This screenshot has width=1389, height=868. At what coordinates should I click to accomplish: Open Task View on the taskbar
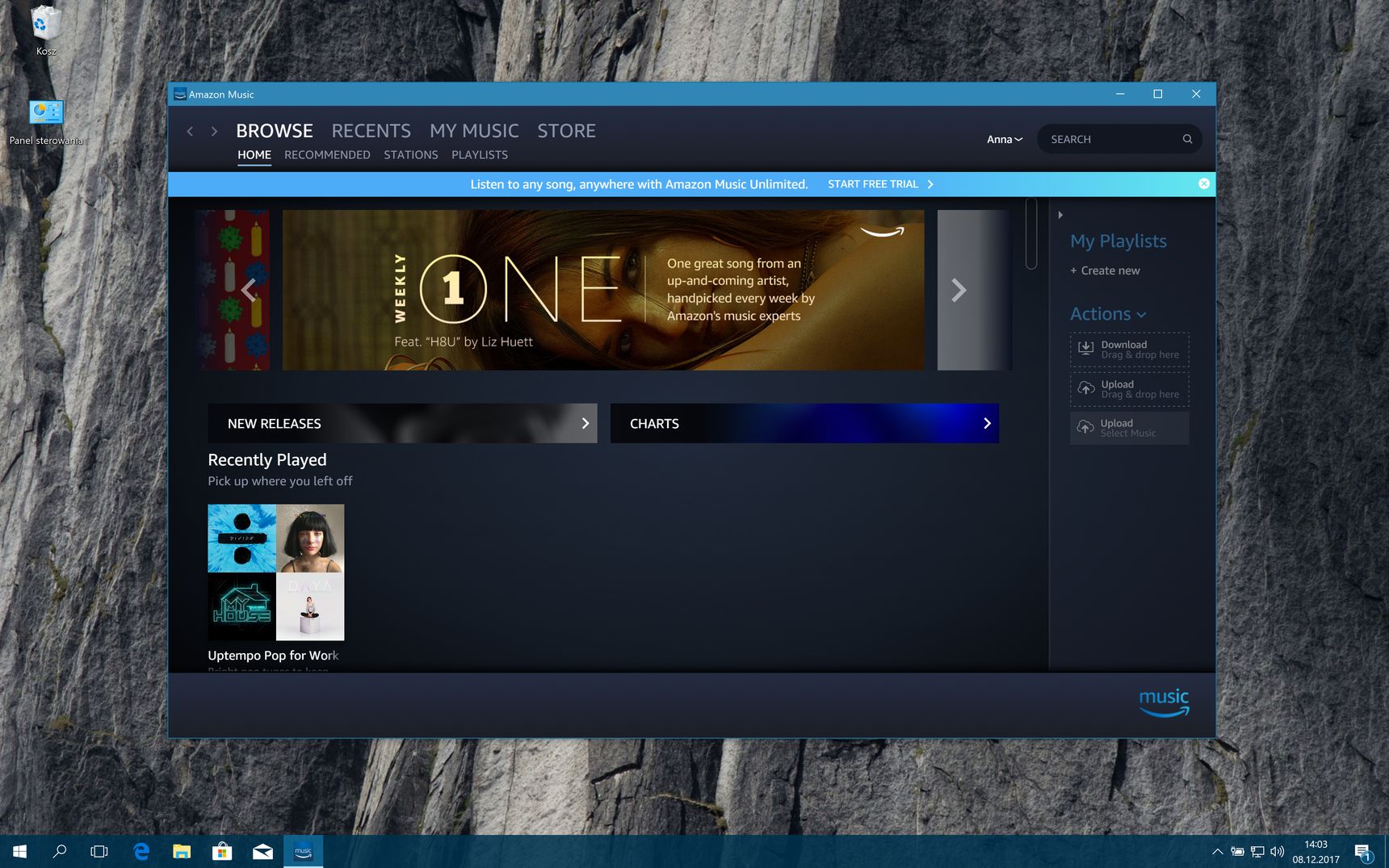pyautogui.click(x=99, y=851)
